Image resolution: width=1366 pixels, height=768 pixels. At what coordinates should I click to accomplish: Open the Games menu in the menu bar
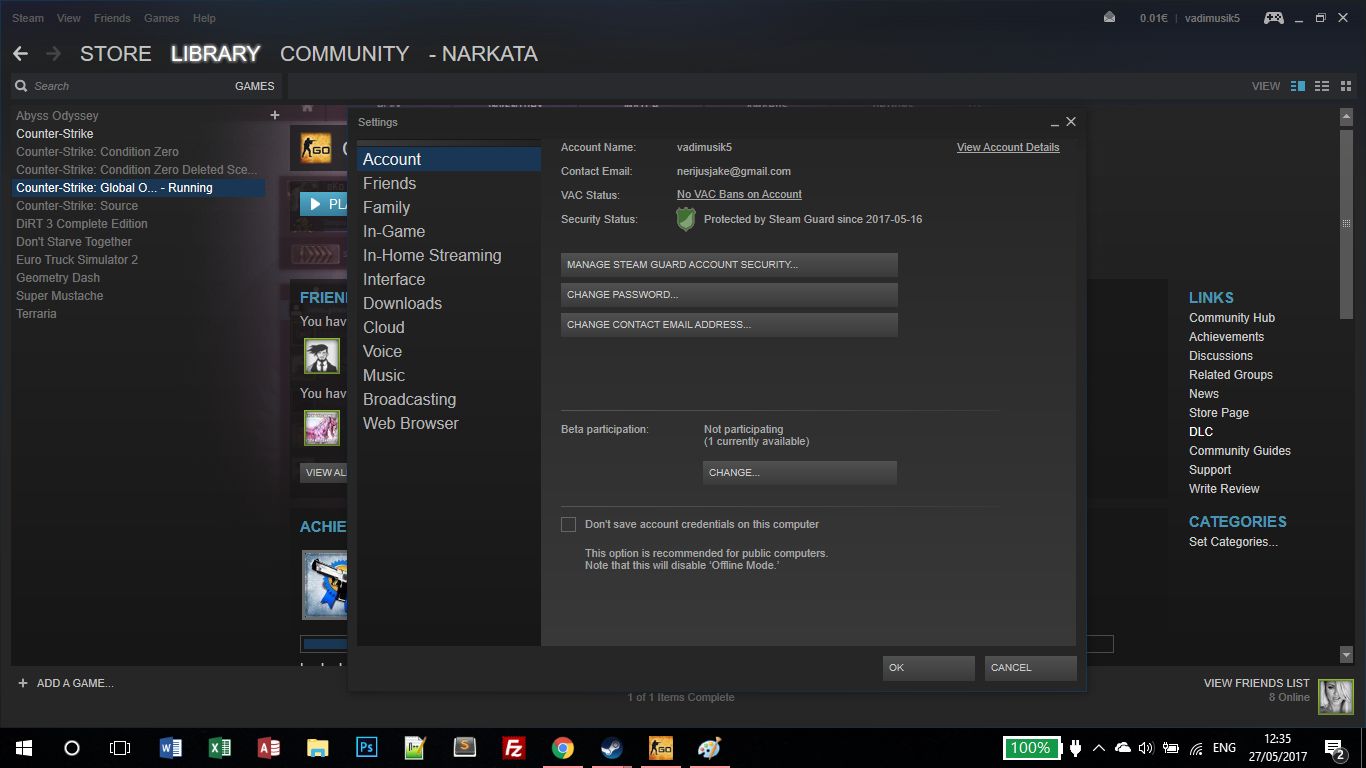click(161, 18)
